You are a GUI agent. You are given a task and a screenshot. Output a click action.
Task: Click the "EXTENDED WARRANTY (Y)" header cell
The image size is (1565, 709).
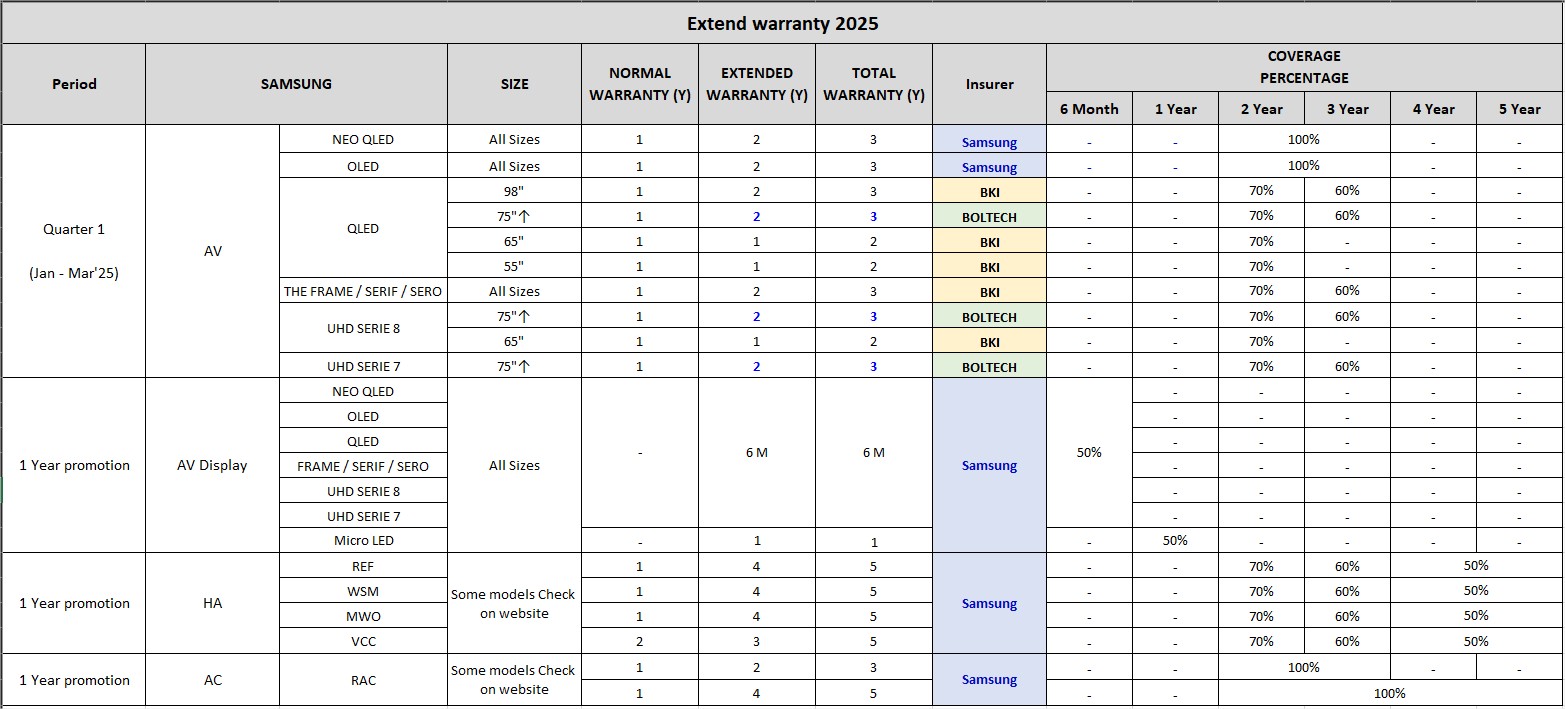[x=757, y=84]
